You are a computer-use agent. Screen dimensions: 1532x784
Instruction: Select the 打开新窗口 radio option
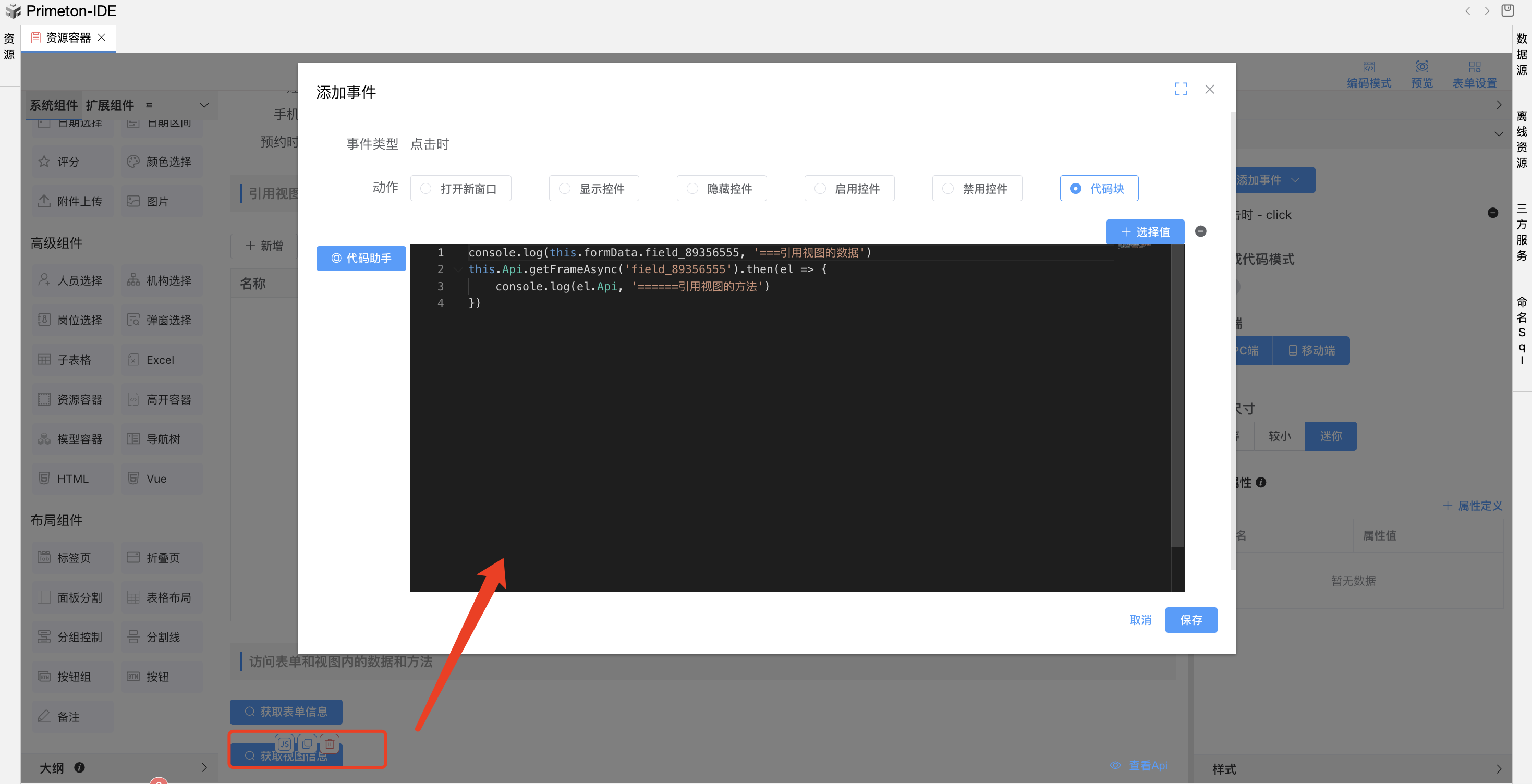tap(426, 188)
